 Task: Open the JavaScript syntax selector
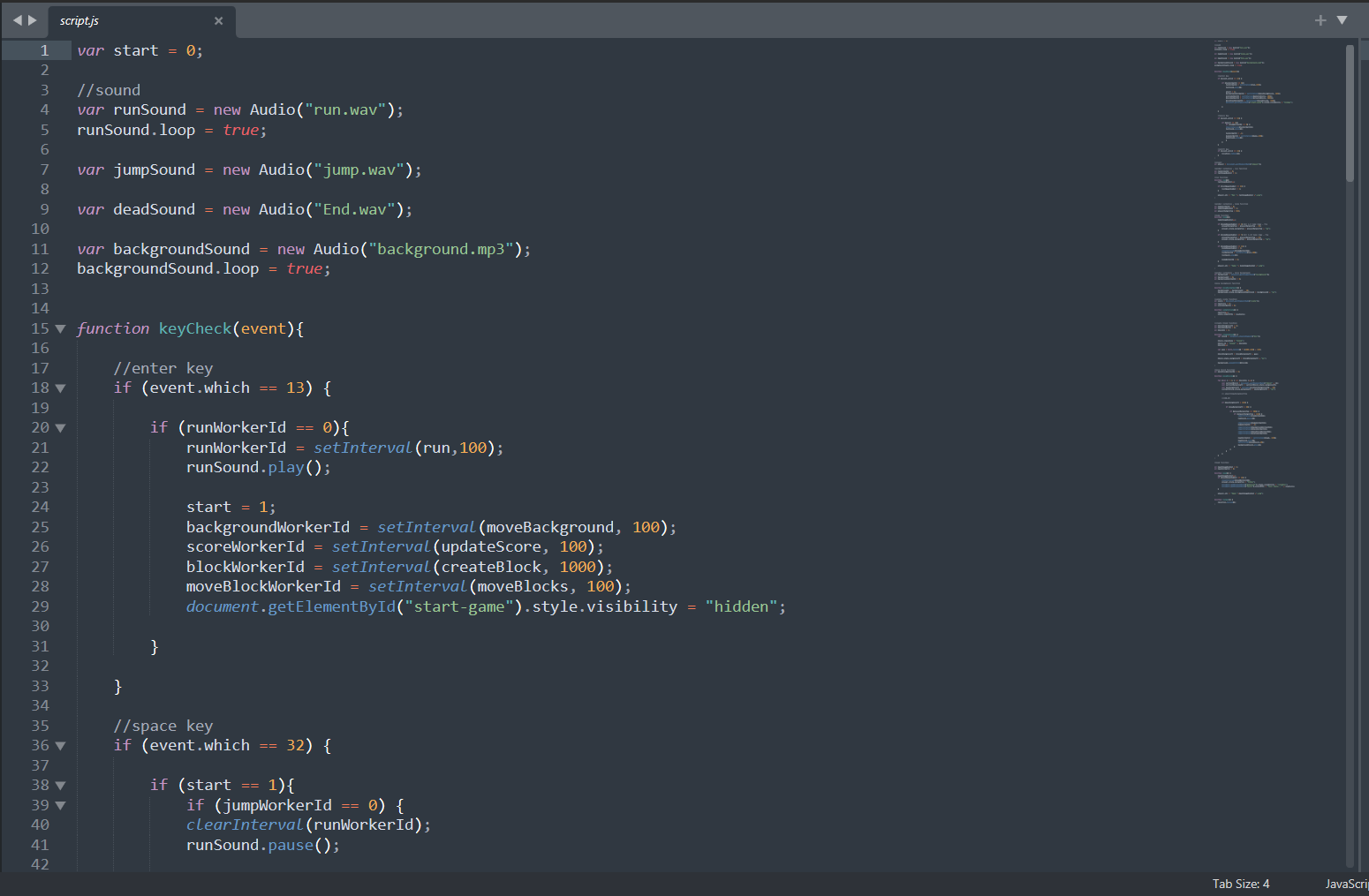tap(1347, 884)
